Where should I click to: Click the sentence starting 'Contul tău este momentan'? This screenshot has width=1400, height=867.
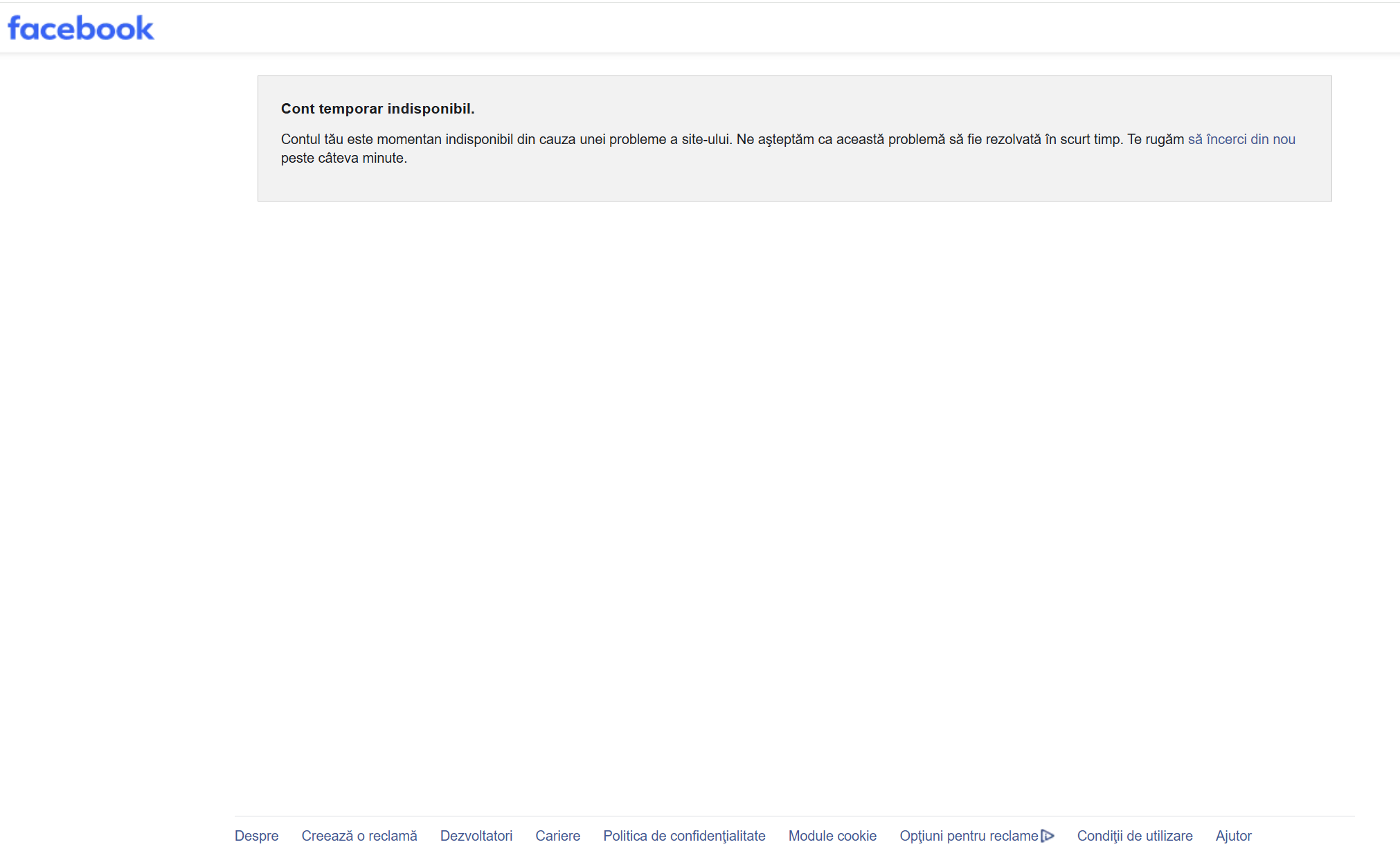(505, 139)
